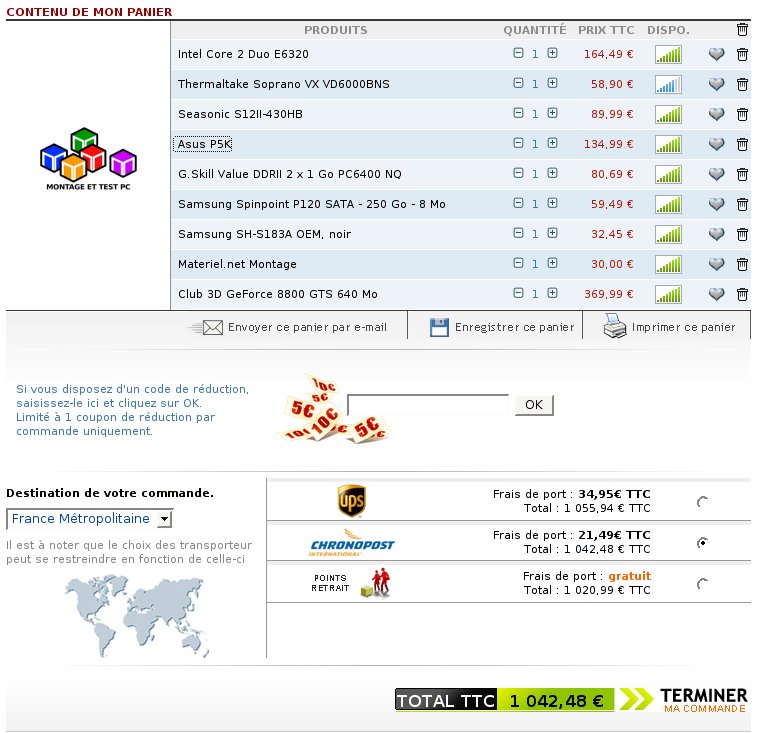The width and height of the screenshot is (758, 733).
Task: Decrease quantity of Samsung SH-S183A OEM
Action: click(x=518, y=233)
